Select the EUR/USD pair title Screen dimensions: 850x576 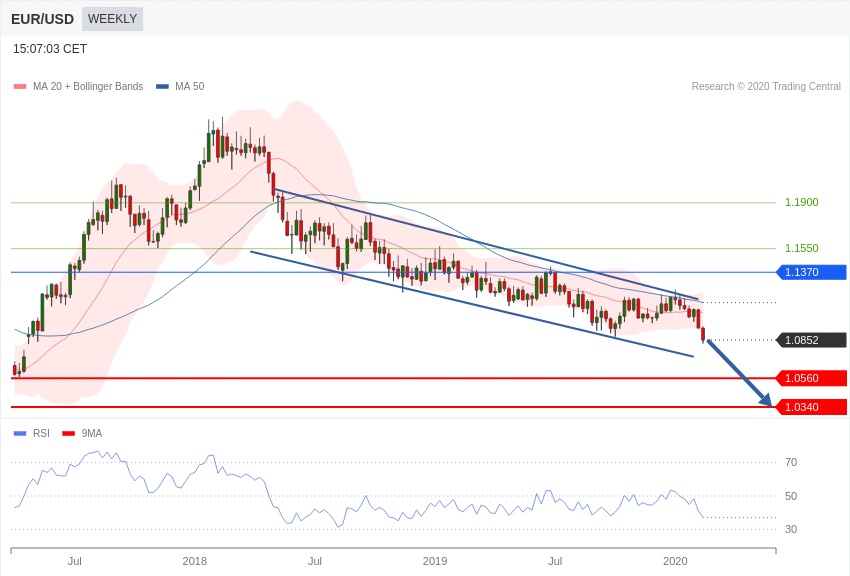coord(42,19)
